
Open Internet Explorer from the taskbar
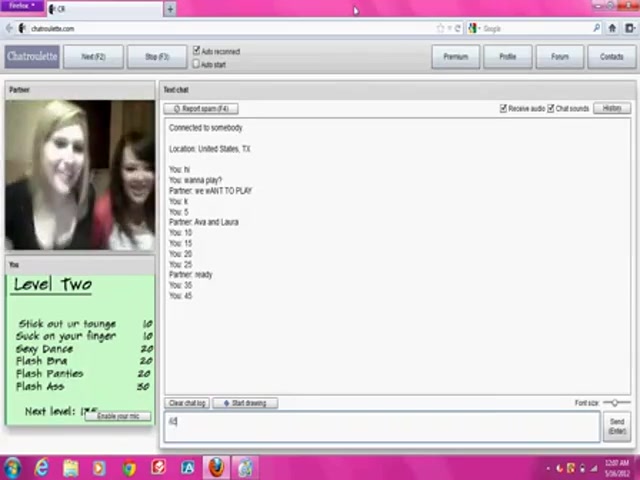[x=42, y=467]
